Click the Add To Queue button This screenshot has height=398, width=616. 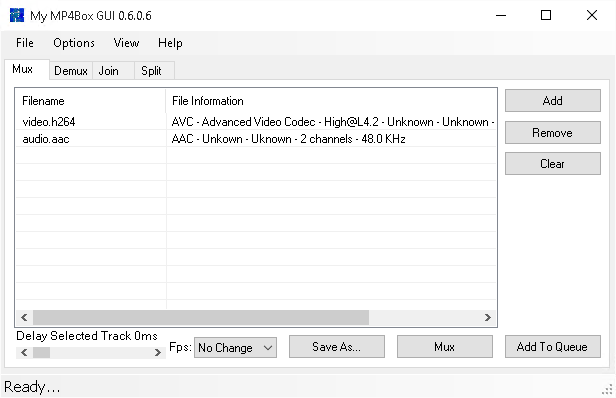553,347
